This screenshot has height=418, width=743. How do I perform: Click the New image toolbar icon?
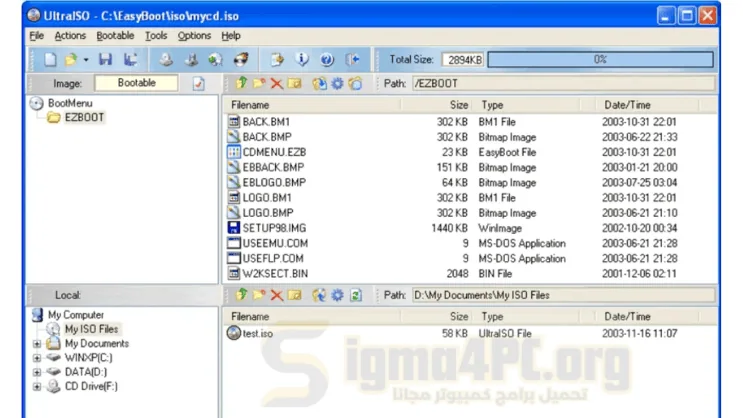pyautogui.click(x=50, y=60)
